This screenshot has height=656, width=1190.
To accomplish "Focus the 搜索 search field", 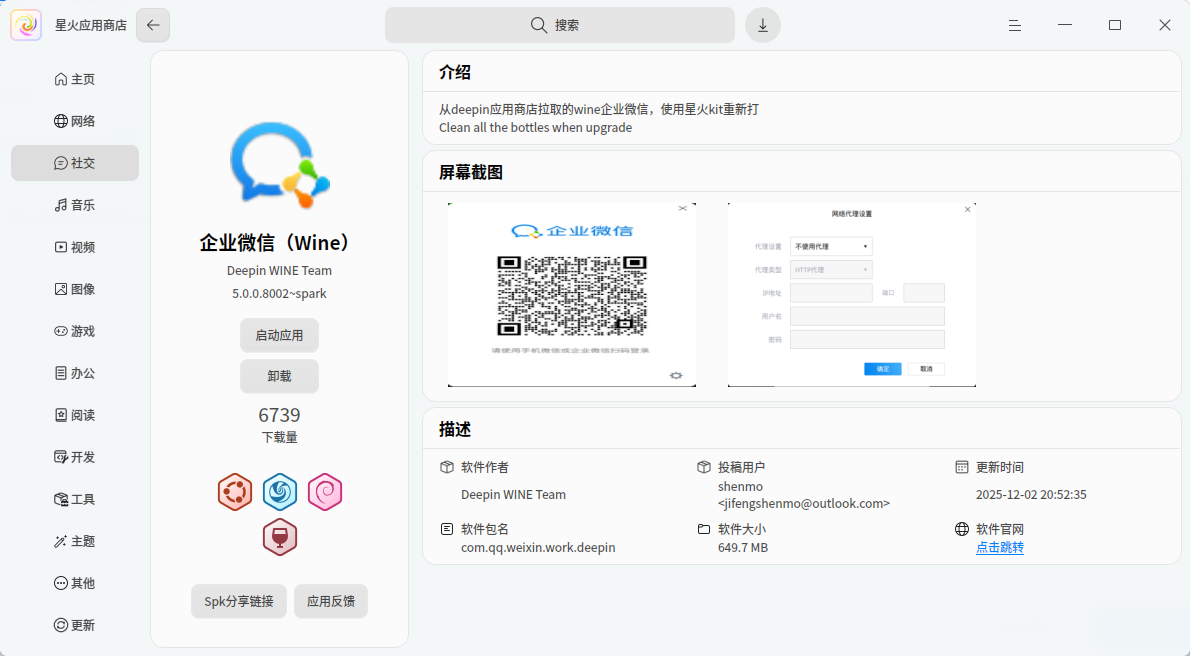I will tap(560, 25).
